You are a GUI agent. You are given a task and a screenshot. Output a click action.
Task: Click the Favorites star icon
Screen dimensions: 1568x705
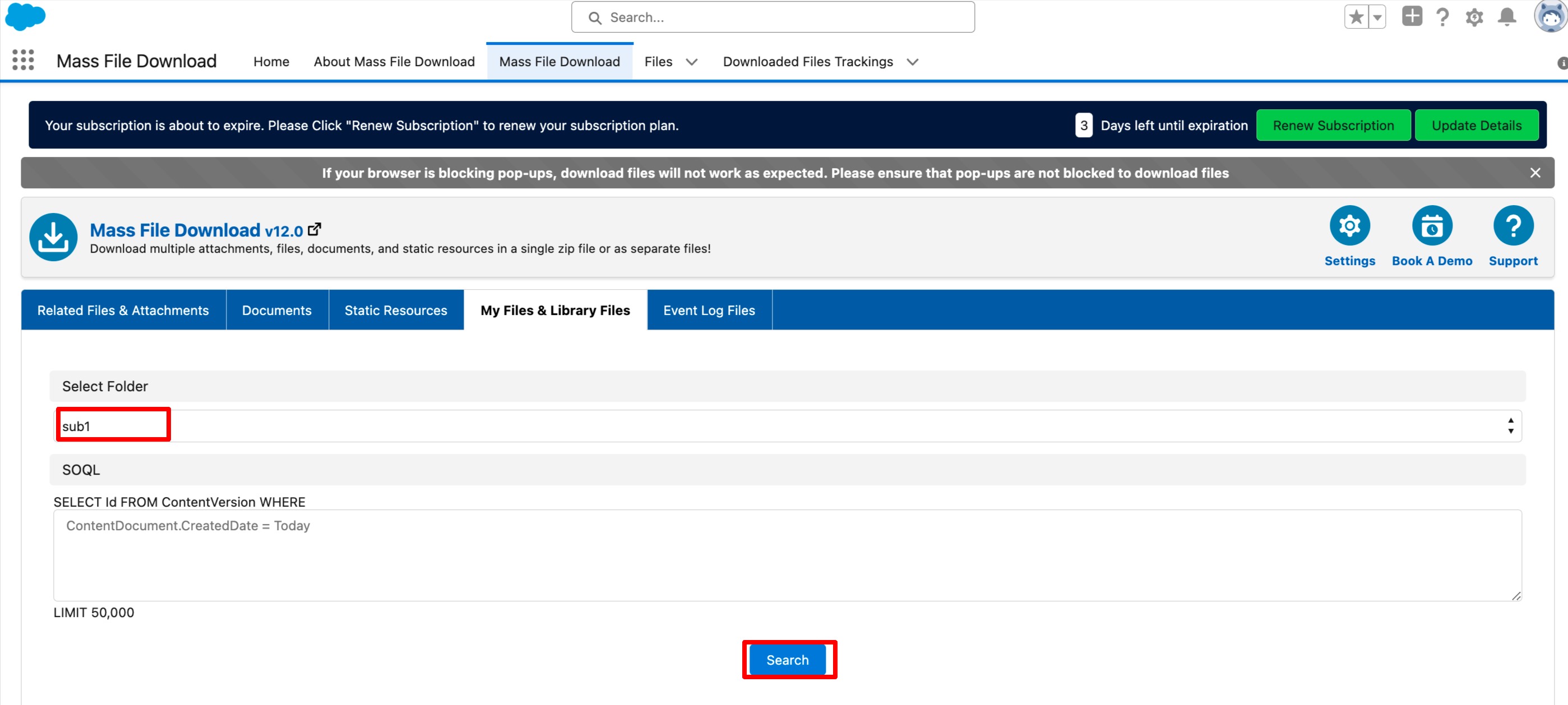(1356, 17)
